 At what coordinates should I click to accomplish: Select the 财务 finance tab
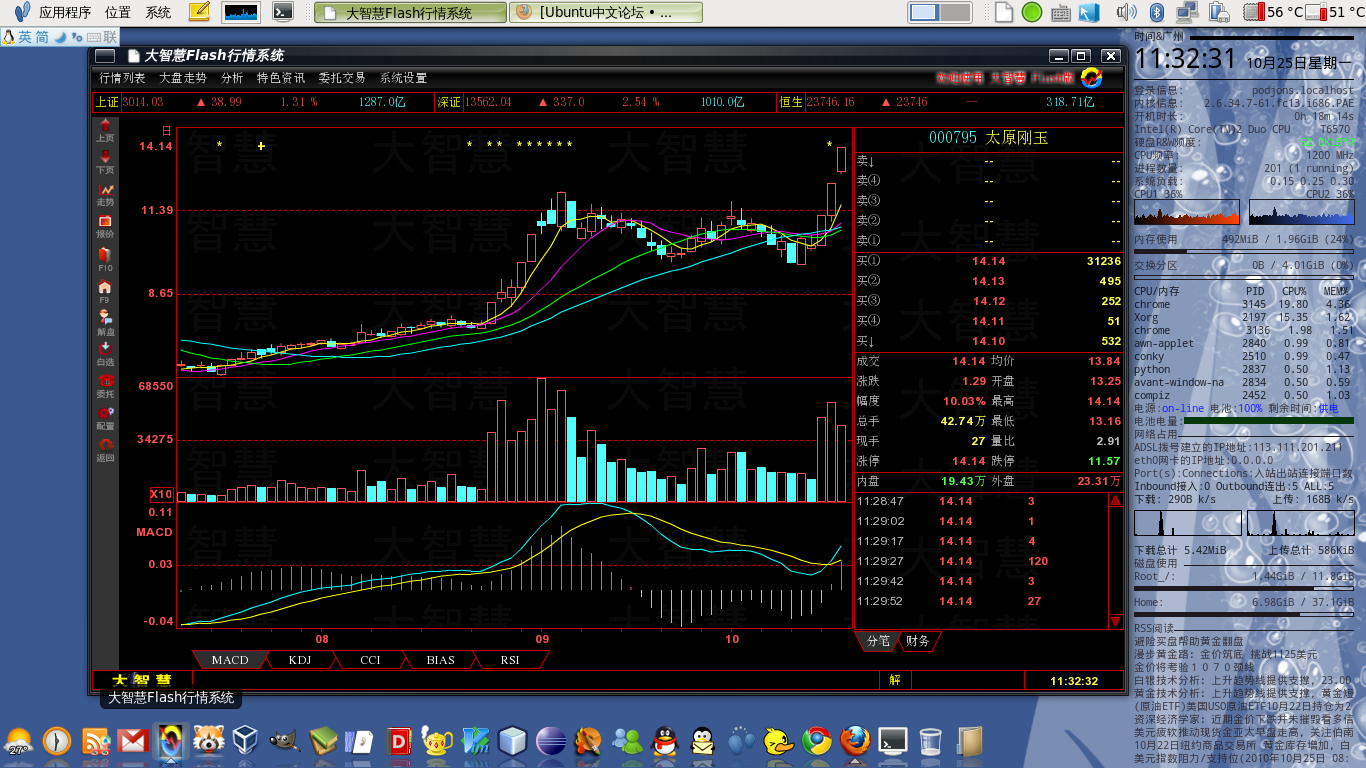tap(918, 641)
